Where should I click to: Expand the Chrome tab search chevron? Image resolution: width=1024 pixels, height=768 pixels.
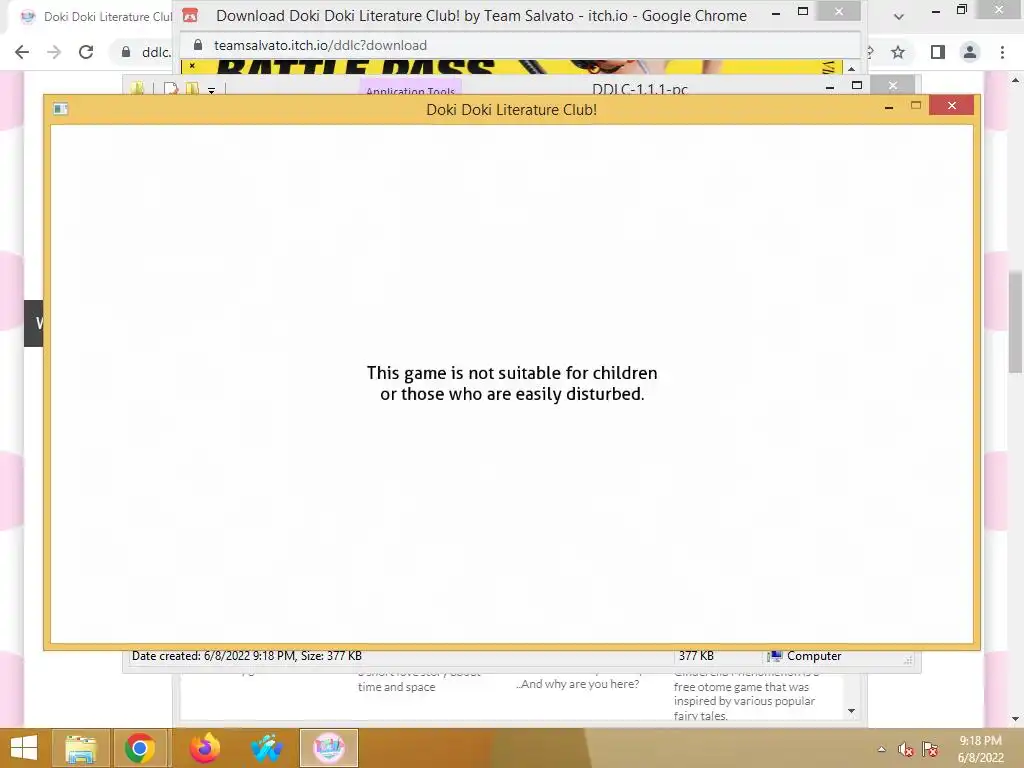coord(899,16)
